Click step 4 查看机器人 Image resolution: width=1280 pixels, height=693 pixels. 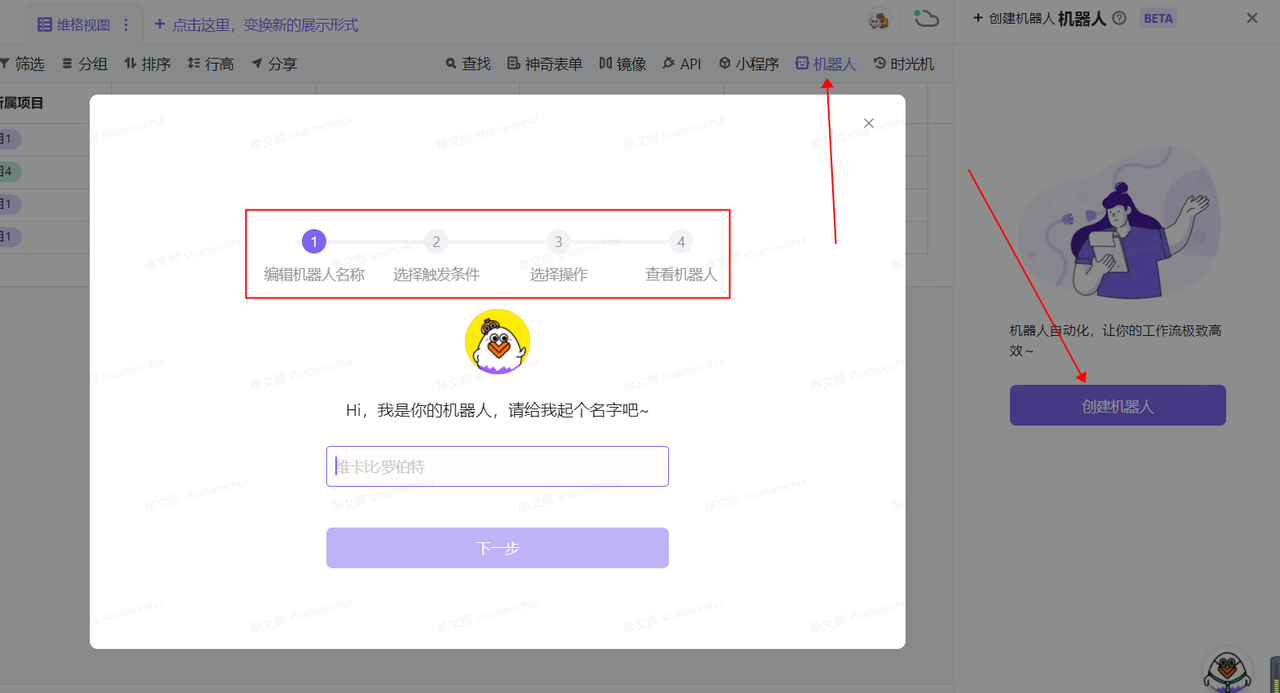coord(681,255)
